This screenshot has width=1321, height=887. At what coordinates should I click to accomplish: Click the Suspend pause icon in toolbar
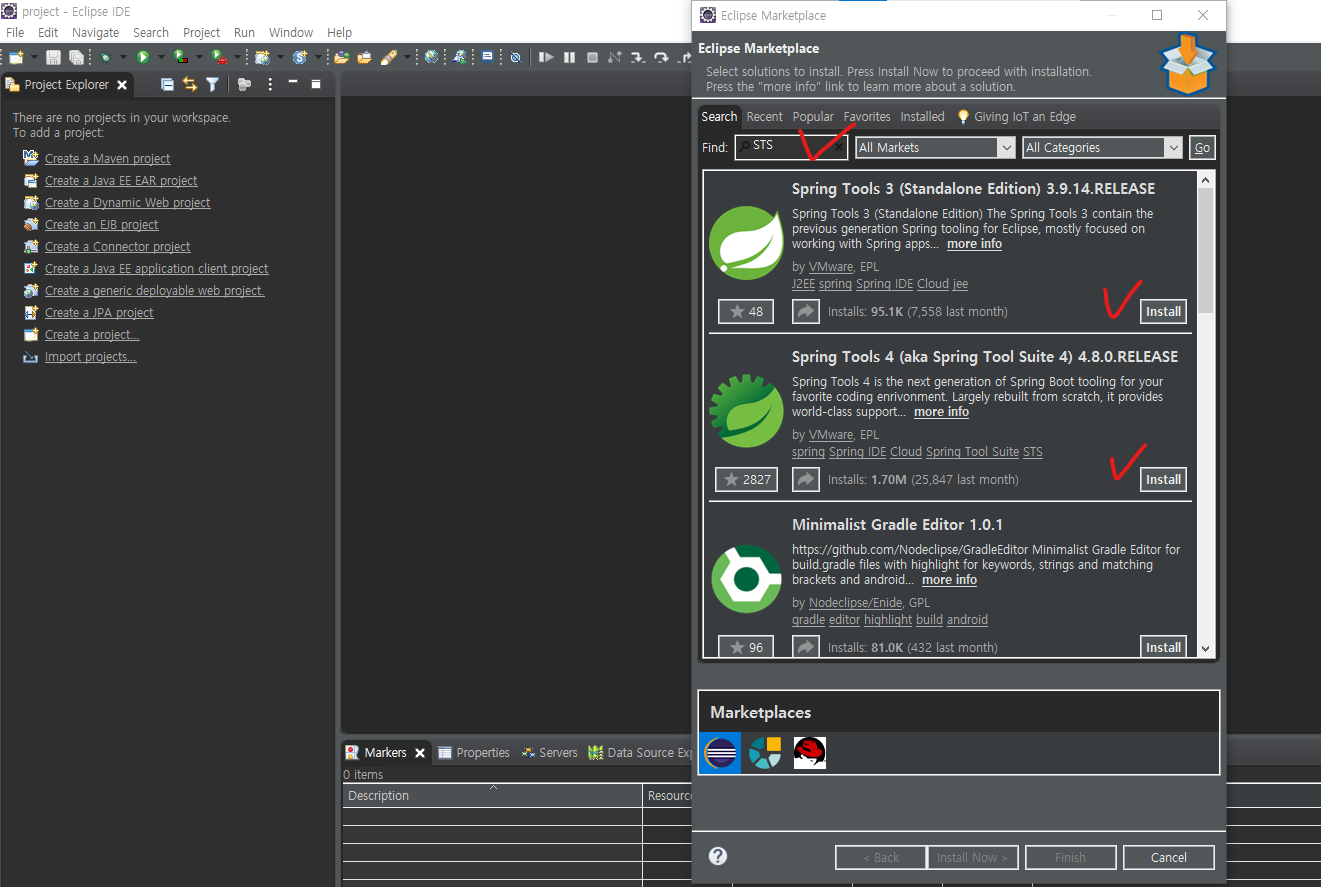pyautogui.click(x=569, y=57)
